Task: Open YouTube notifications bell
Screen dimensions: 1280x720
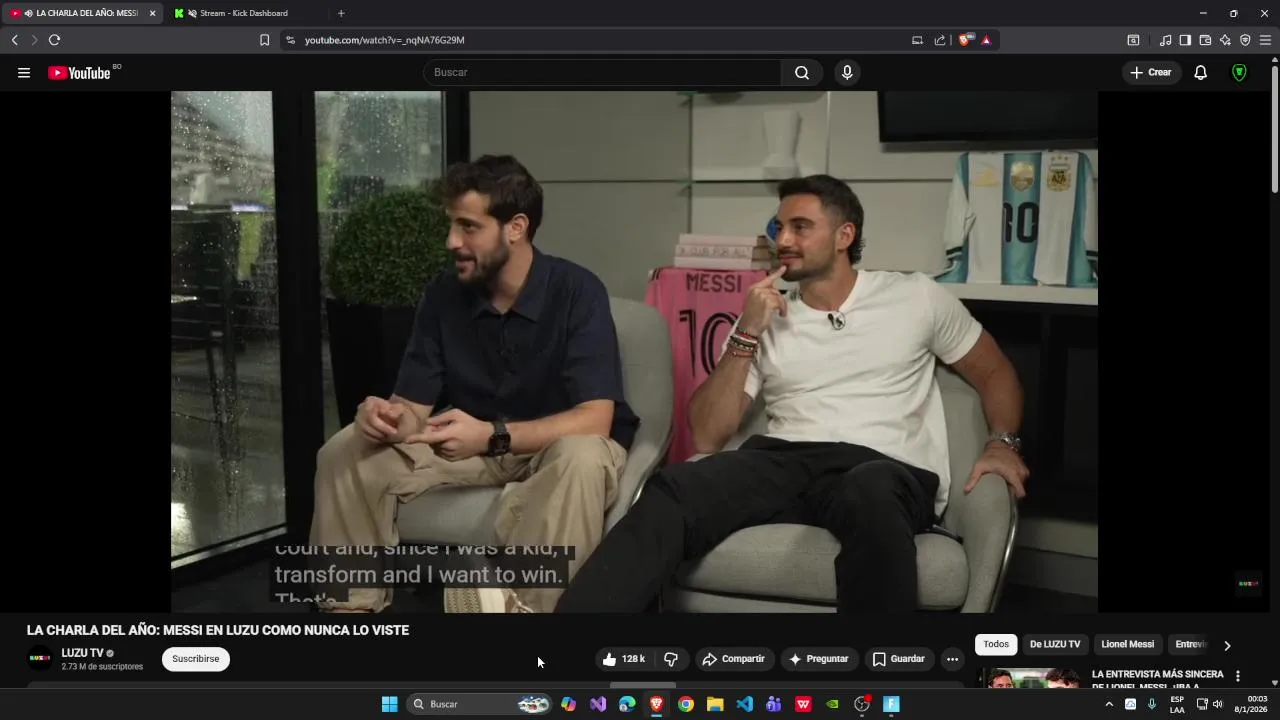Action: point(1201,73)
